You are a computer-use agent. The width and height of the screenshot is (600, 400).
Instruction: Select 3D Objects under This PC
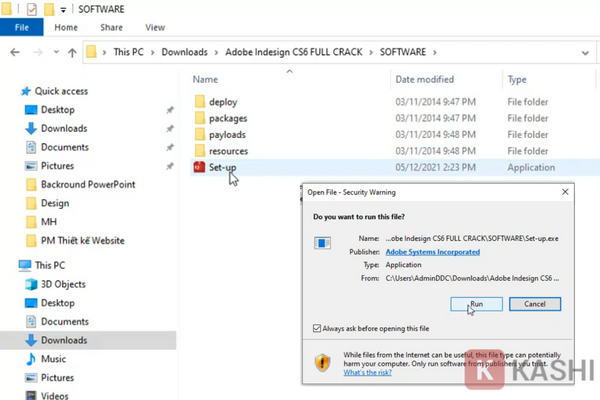[x=63, y=284]
